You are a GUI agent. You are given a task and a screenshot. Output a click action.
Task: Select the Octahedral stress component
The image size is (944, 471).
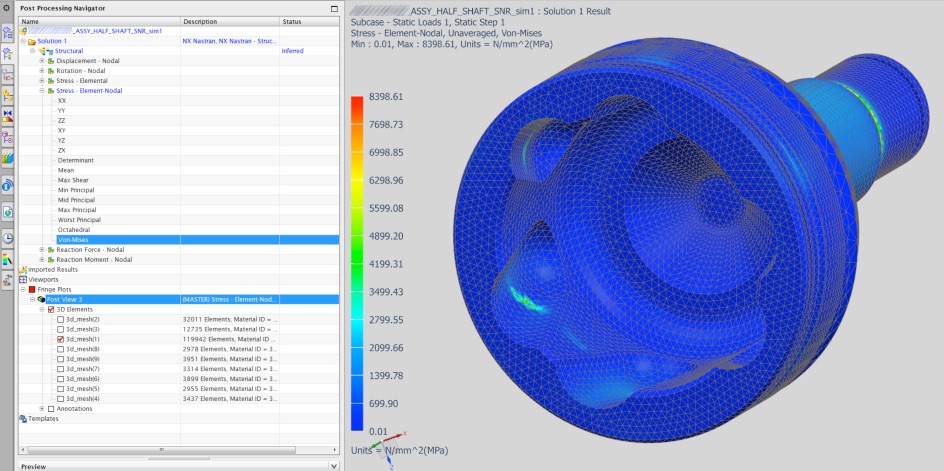point(74,229)
